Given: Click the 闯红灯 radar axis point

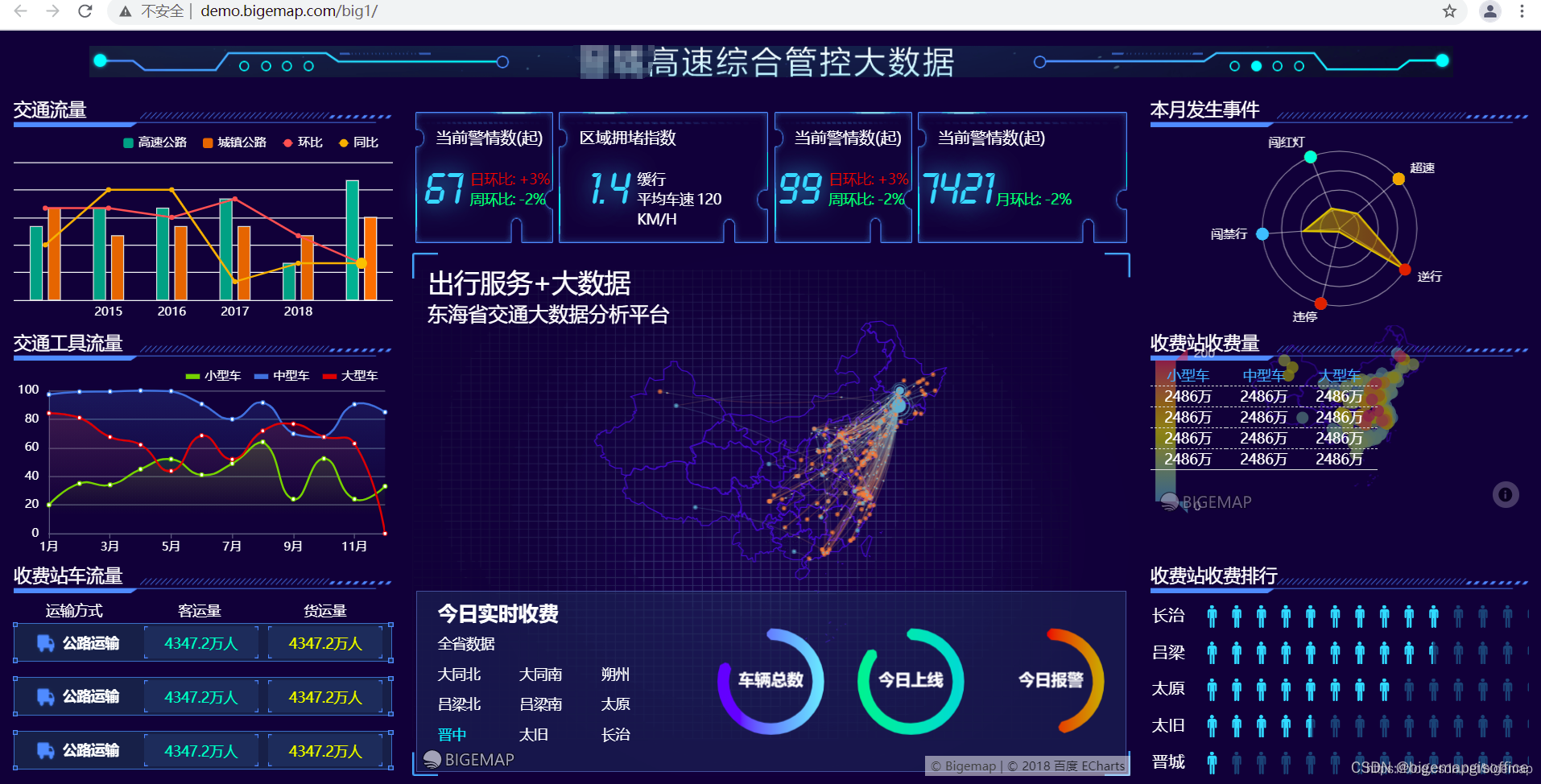Looking at the screenshot, I should (x=1311, y=157).
